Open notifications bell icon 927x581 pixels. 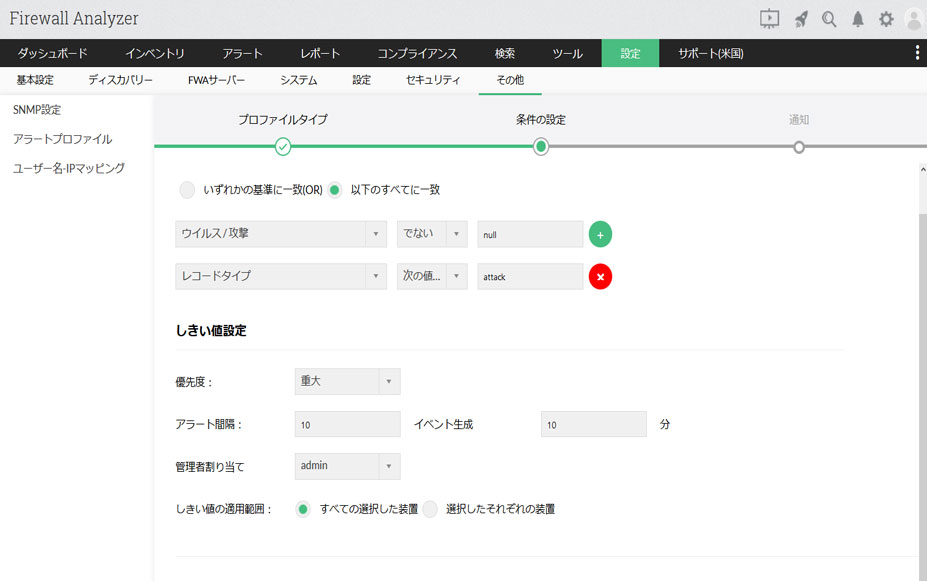pos(857,19)
